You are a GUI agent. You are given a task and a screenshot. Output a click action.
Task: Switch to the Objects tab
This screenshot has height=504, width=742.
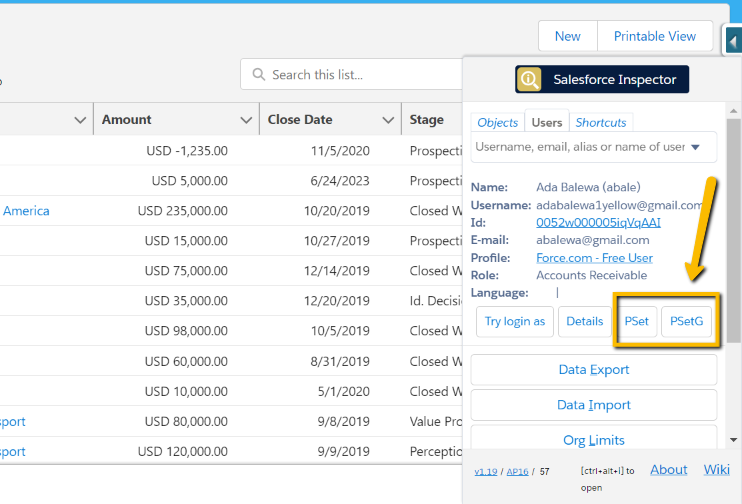pos(497,123)
